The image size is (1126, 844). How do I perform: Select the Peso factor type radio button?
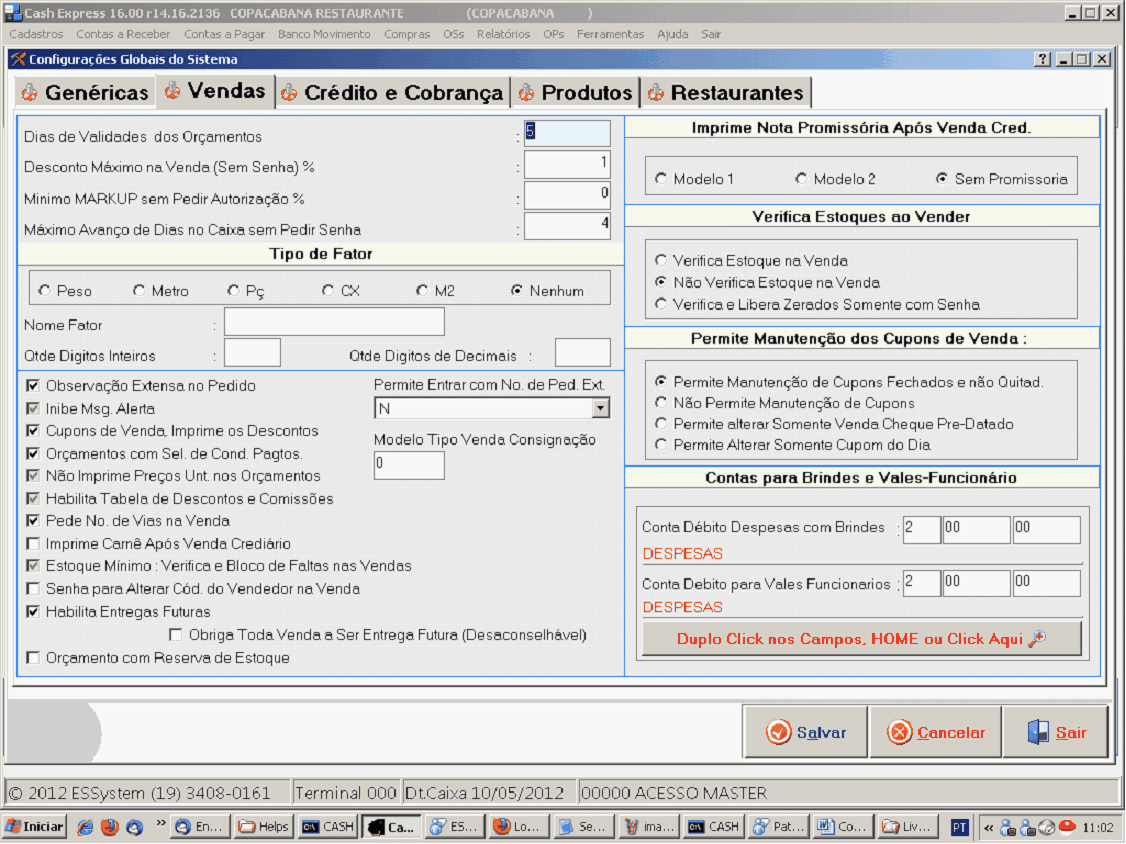(x=44, y=291)
